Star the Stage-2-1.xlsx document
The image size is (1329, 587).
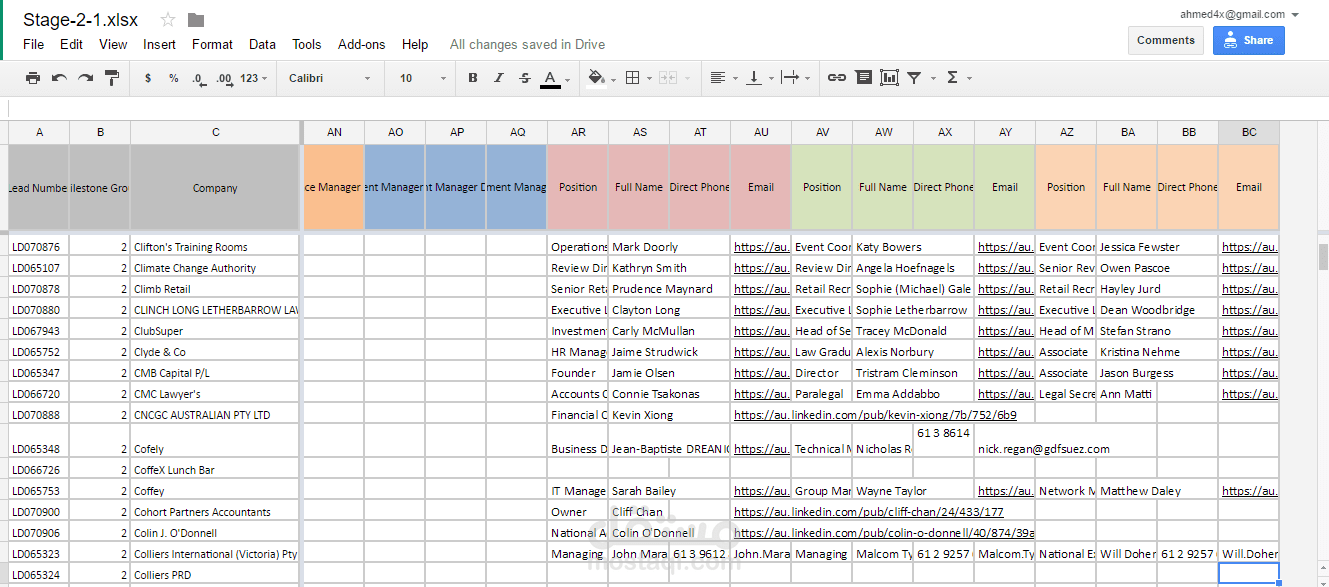168,20
